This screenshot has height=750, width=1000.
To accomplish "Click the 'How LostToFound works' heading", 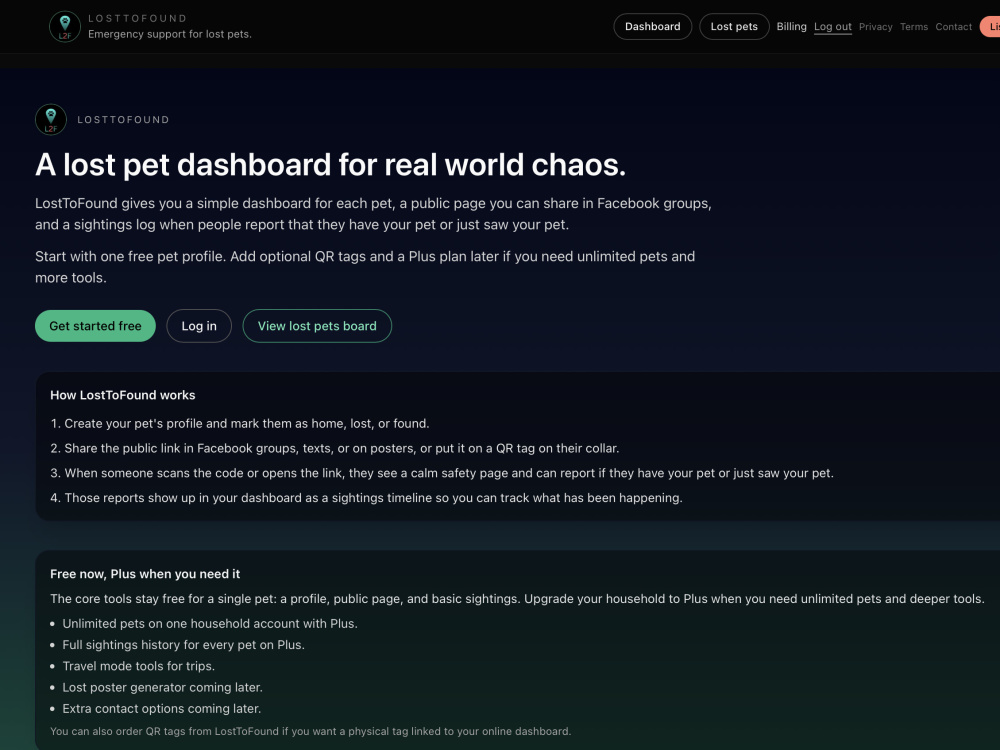I will pos(122,395).
